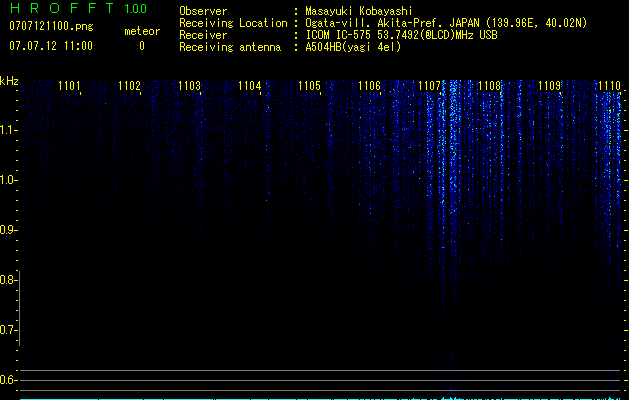Viewport: 629px width, 400px height.
Task: Click the ICOM IC-575 receiver details
Action: [401, 35]
